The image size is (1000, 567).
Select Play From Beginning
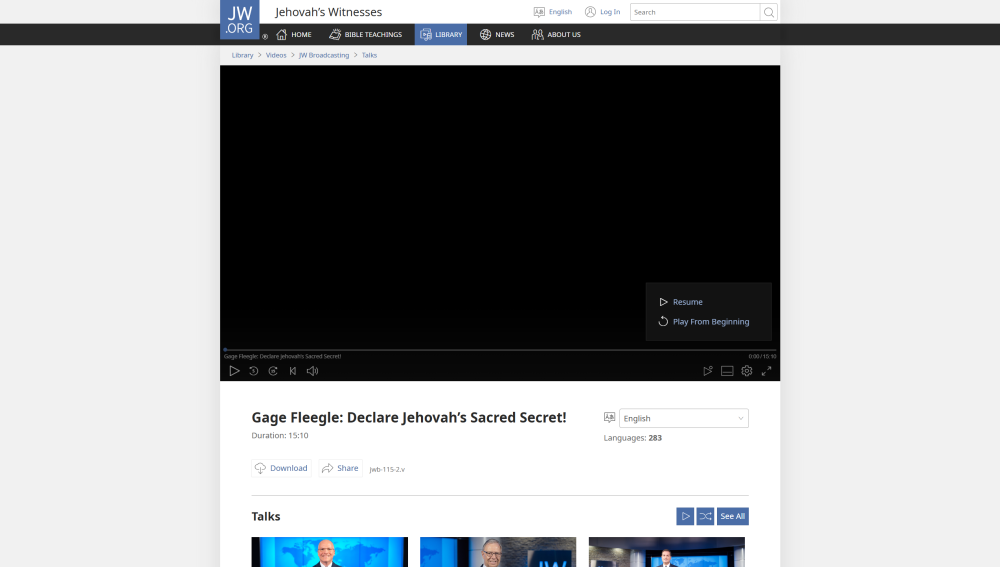click(710, 322)
